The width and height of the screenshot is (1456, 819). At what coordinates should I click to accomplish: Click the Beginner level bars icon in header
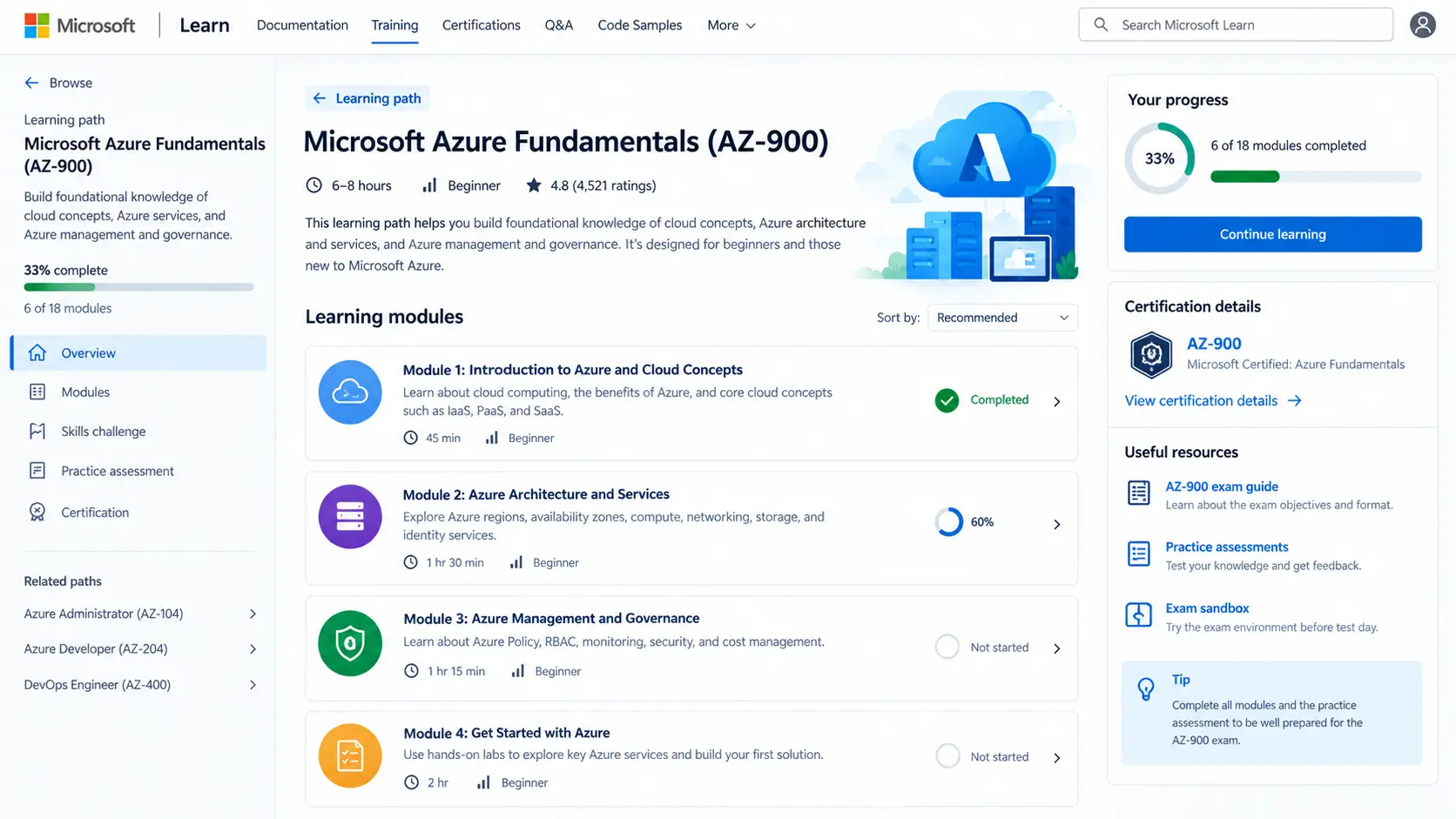pos(429,185)
